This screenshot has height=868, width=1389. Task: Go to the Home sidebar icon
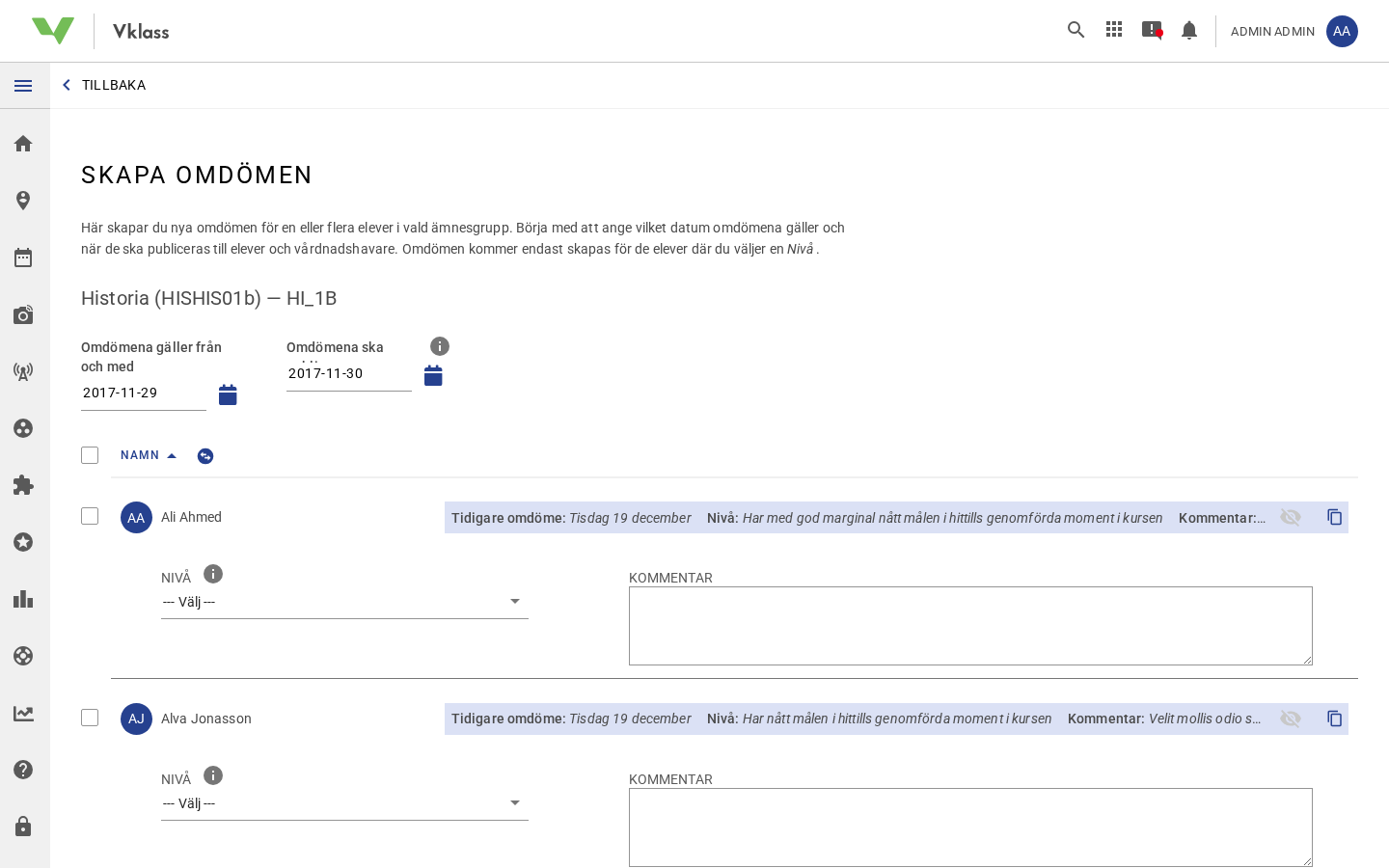click(x=23, y=144)
